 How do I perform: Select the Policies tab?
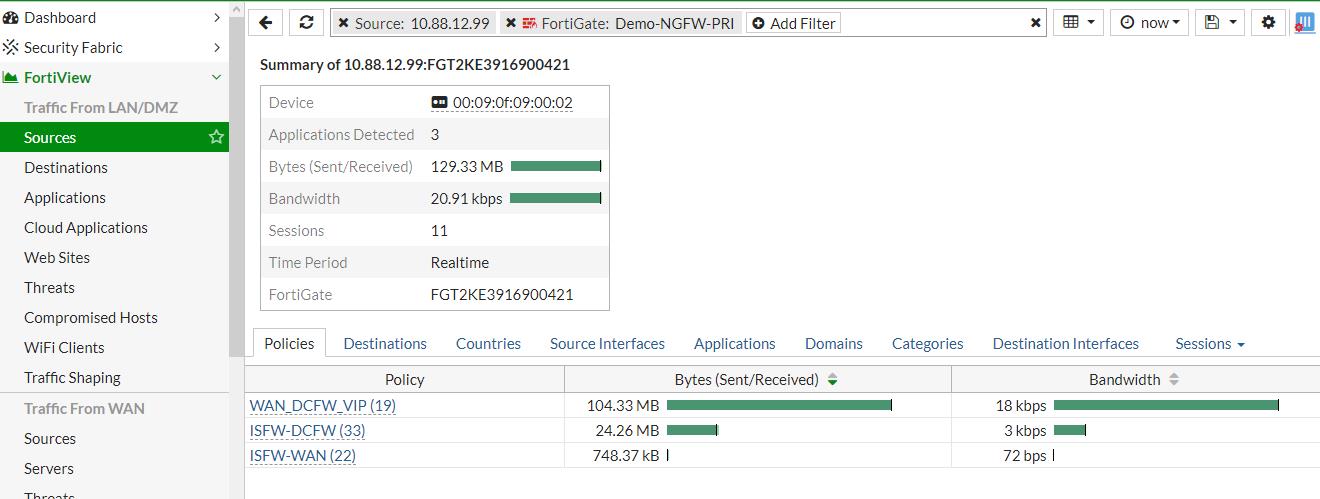[x=289, y=343]
